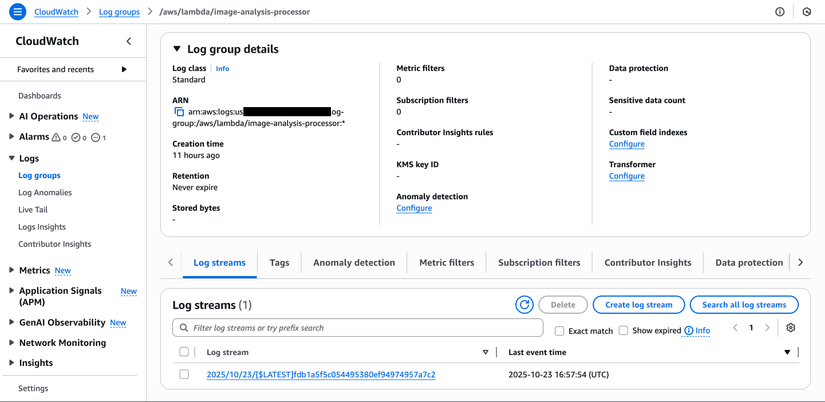Open Settings in the sidebar

pyautogui.click(x=33, y=388)
